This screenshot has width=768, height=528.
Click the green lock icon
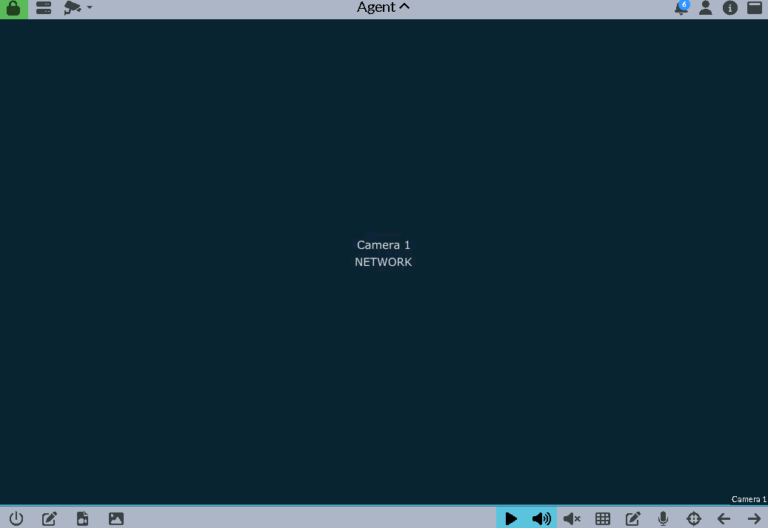click(13, 8)
